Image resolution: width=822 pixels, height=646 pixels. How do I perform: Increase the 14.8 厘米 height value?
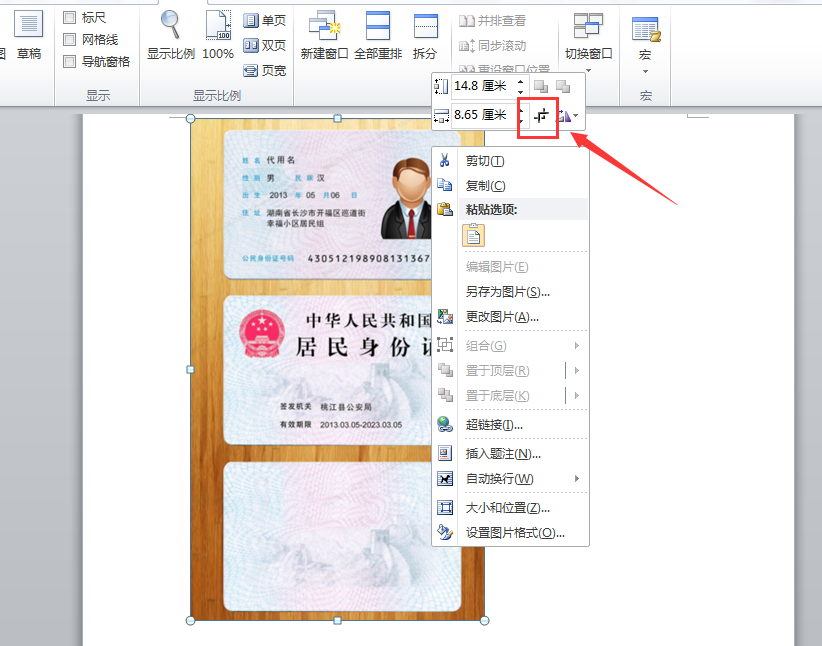point(520,81)
